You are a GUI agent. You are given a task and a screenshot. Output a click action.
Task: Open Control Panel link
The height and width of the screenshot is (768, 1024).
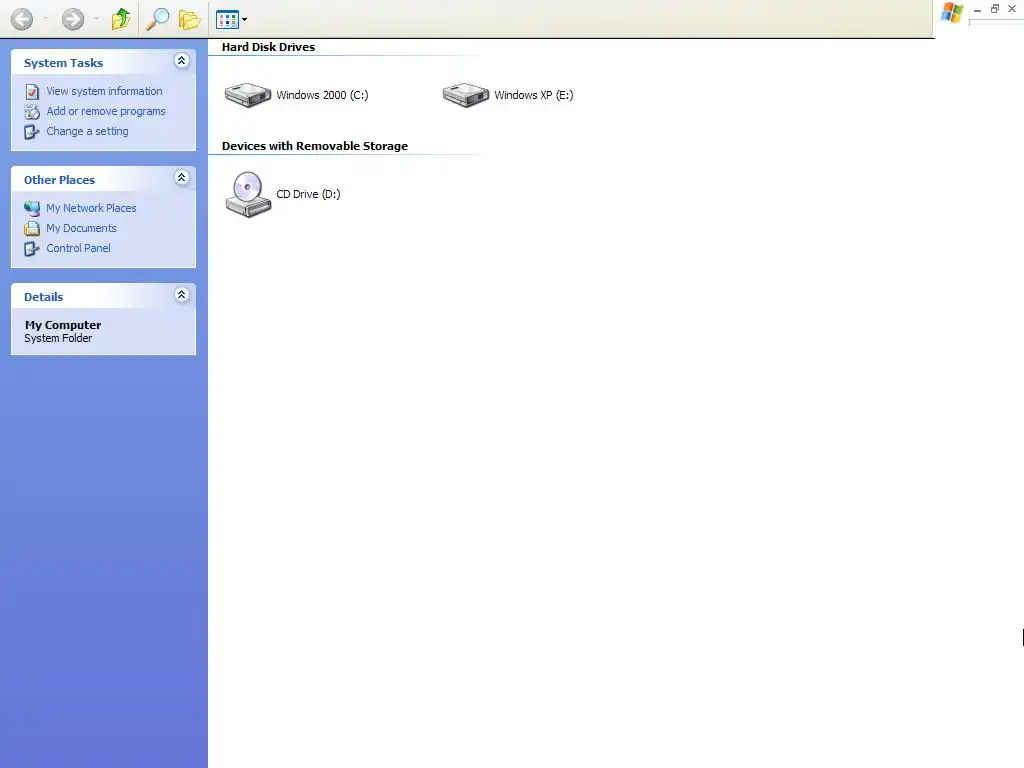[x=78, y=248]
